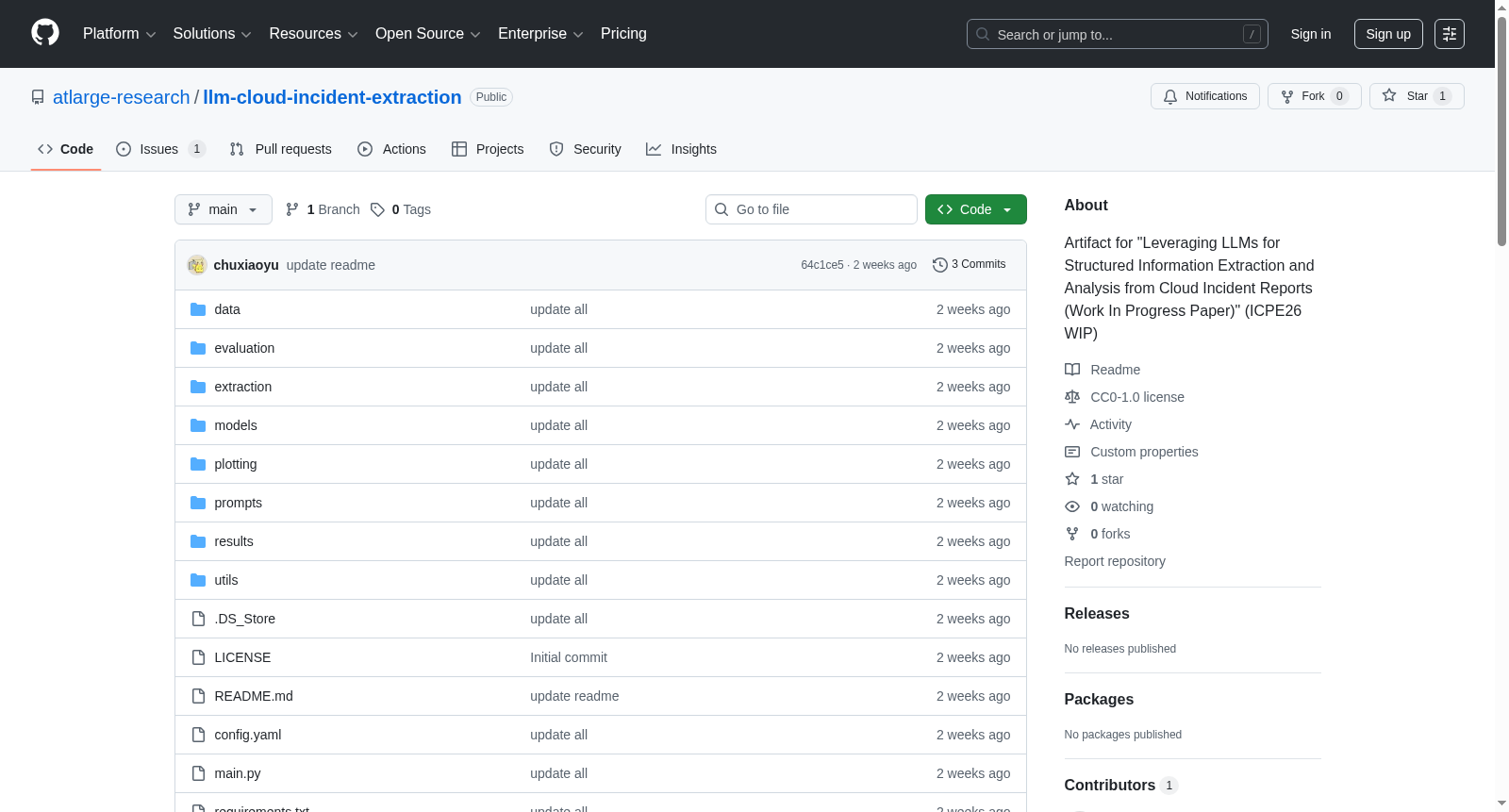This screenshot has height=812, width=1509.
Task: Click the .DS_Store file icon
Action: tap(198, 619)
